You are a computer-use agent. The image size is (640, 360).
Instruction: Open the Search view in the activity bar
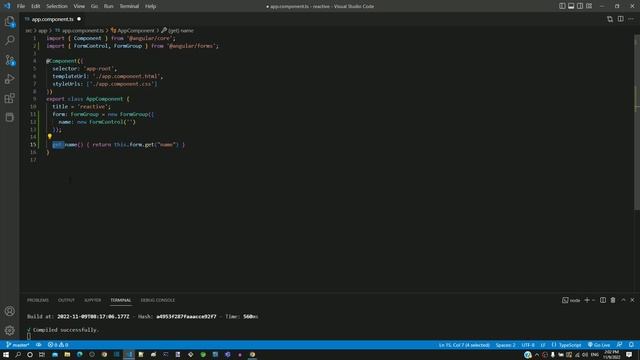click(9, 40)
